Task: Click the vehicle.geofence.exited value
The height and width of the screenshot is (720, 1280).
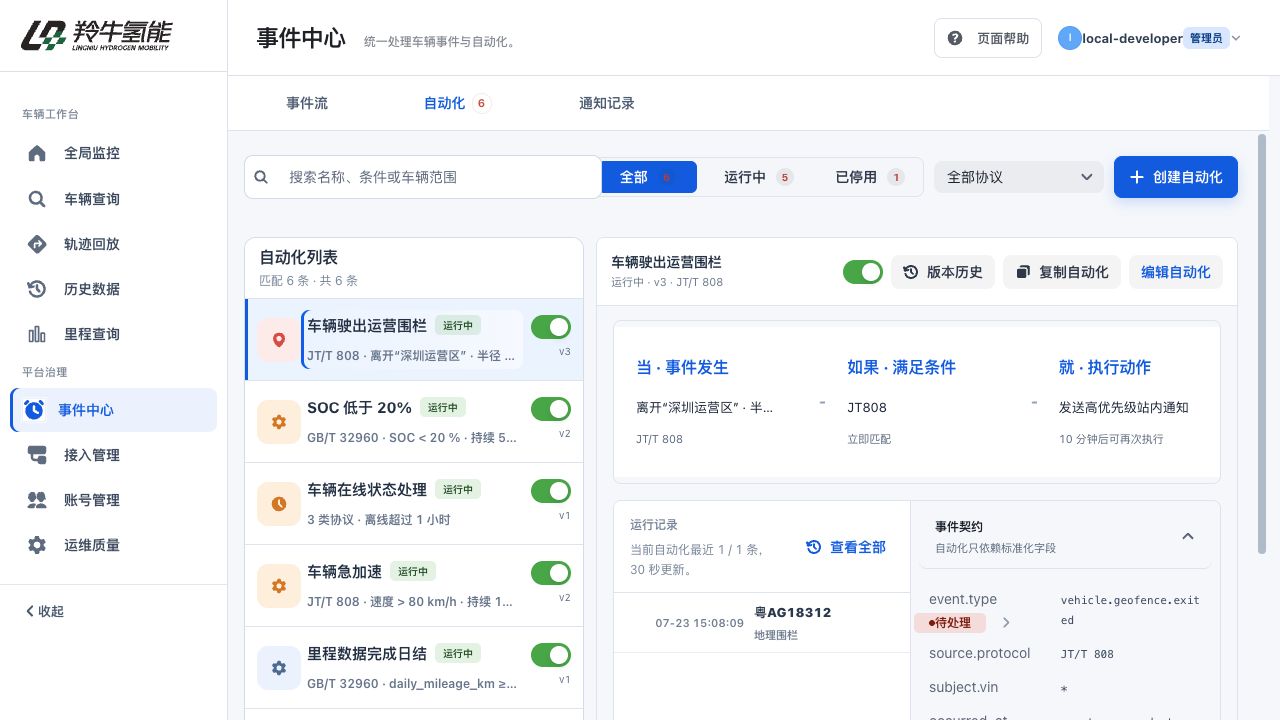Action: 1130,610
